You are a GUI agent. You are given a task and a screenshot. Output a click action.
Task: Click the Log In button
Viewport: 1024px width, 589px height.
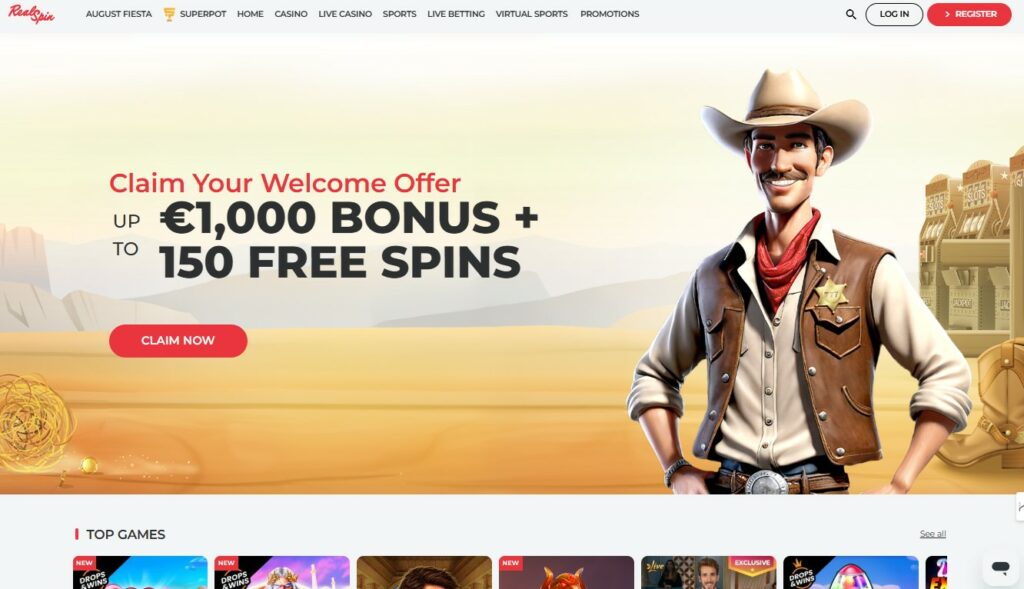click(894, 14)
